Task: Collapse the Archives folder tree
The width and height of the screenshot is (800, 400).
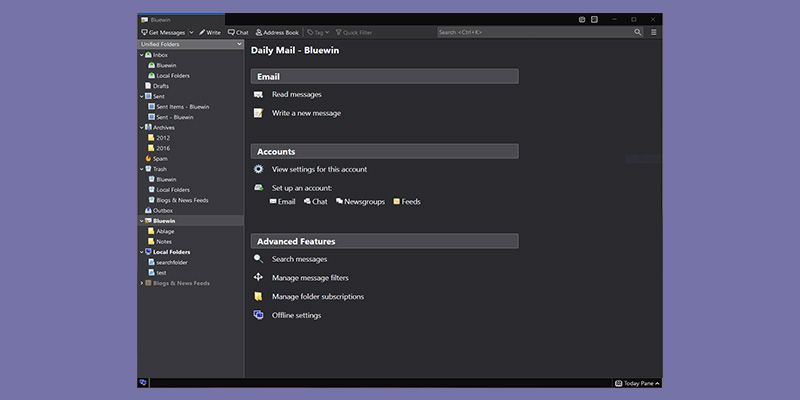Action: click(142, 127)
